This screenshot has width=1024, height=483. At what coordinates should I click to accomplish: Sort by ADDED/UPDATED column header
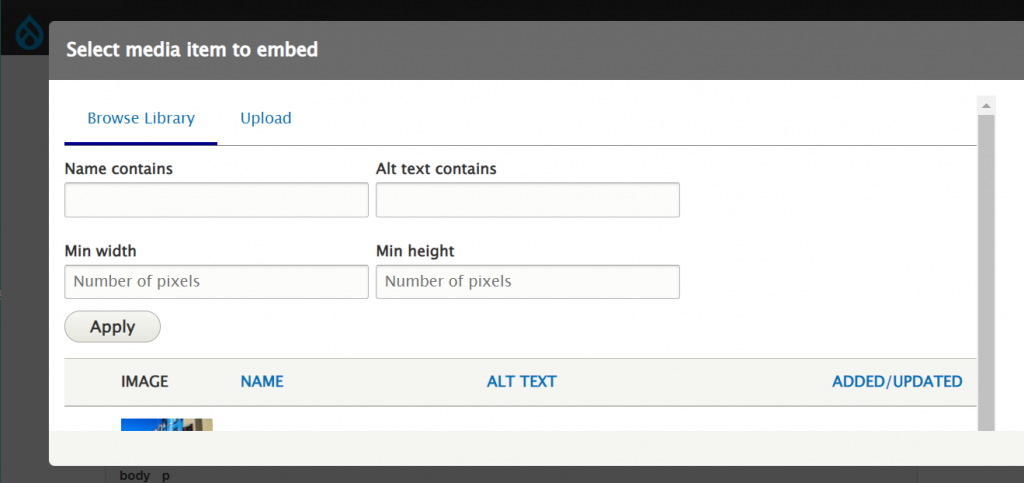tap(896, 381)
